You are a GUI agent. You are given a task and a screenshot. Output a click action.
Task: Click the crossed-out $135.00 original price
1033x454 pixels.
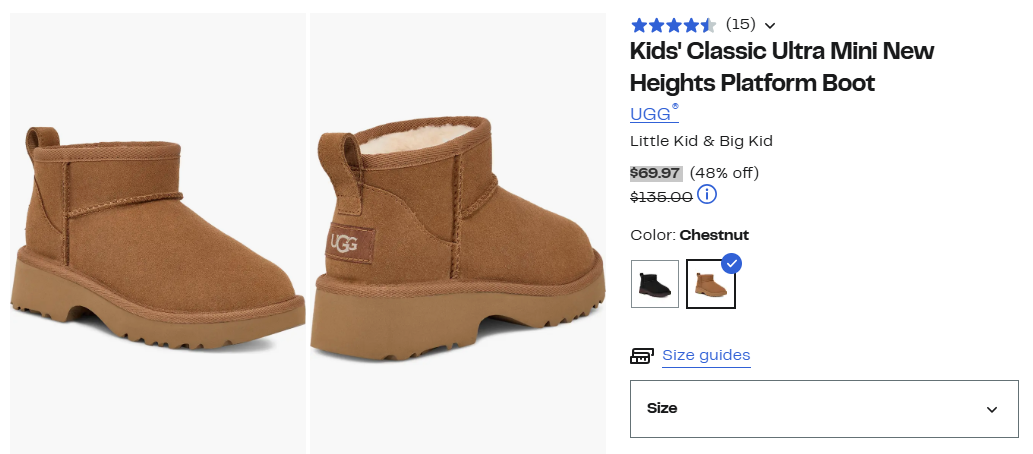[661, 196]
